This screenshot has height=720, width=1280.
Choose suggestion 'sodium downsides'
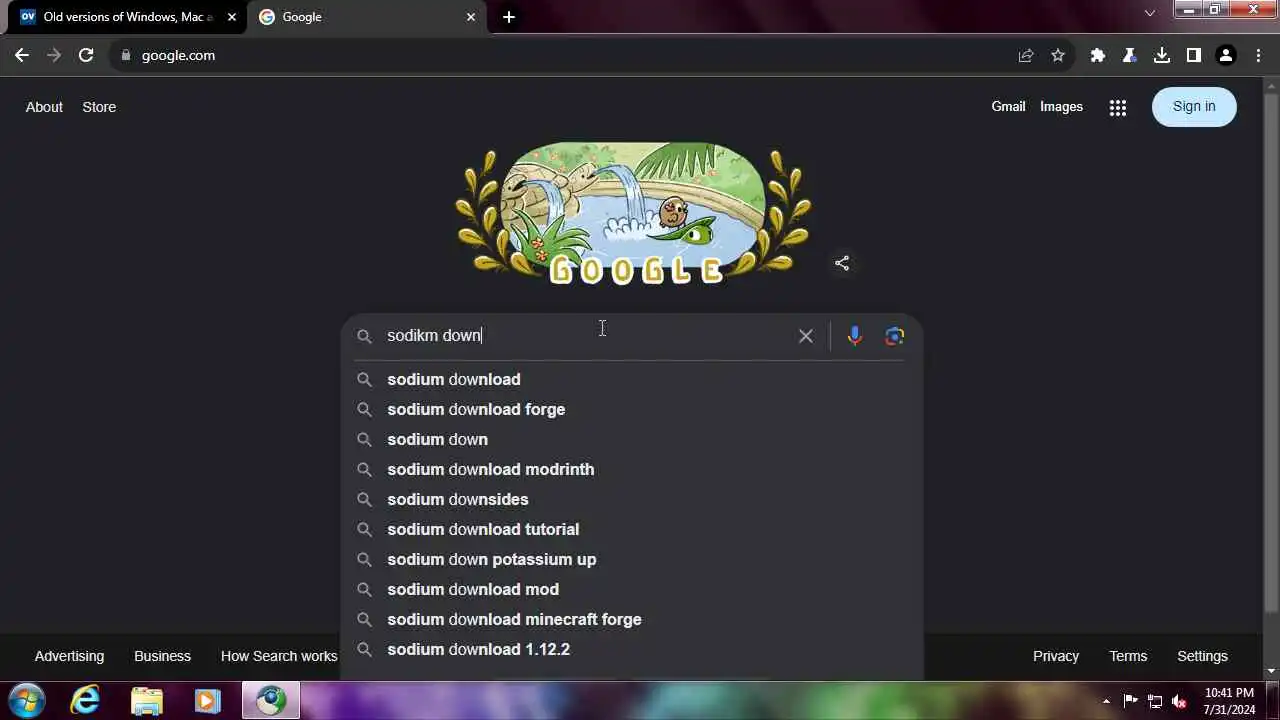(631, 499)
